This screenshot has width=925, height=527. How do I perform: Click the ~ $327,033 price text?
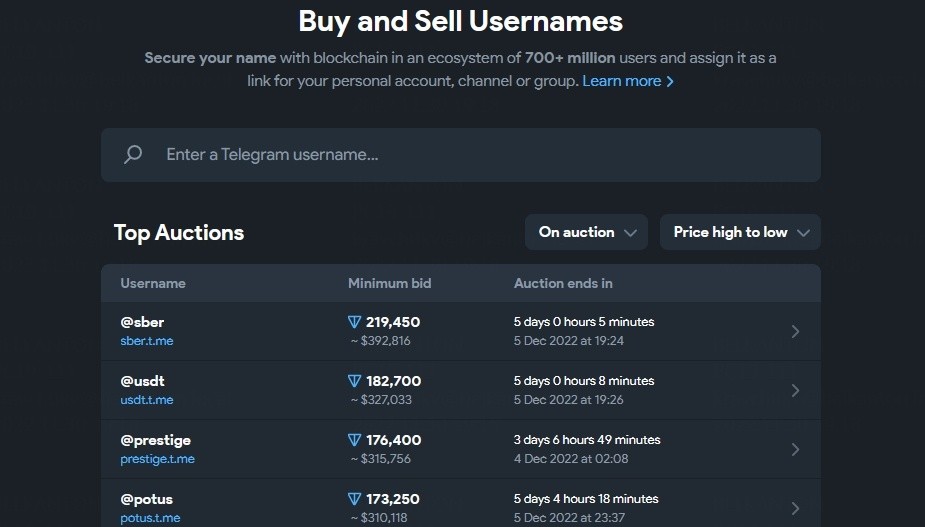pos(381,400)
